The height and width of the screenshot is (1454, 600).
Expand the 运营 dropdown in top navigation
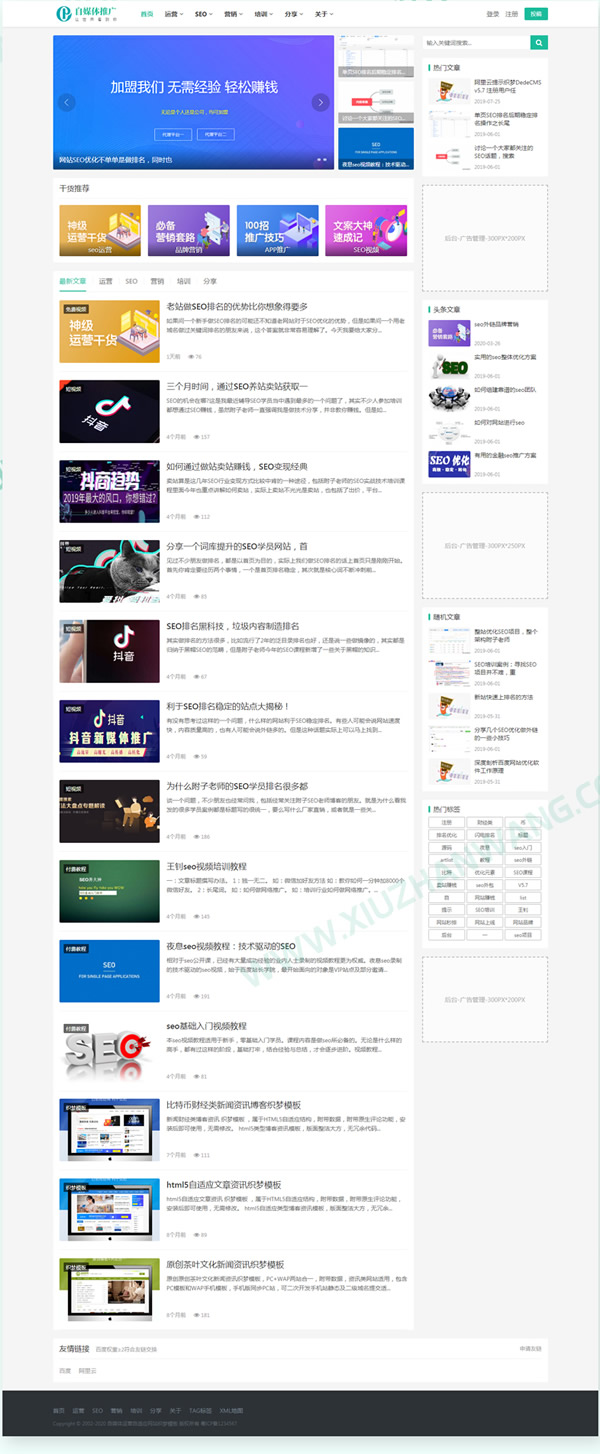[172, 14]
